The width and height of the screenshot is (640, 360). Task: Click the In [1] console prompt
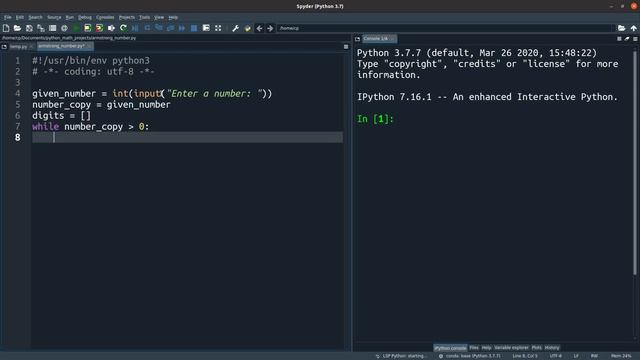tap(375, 119)
